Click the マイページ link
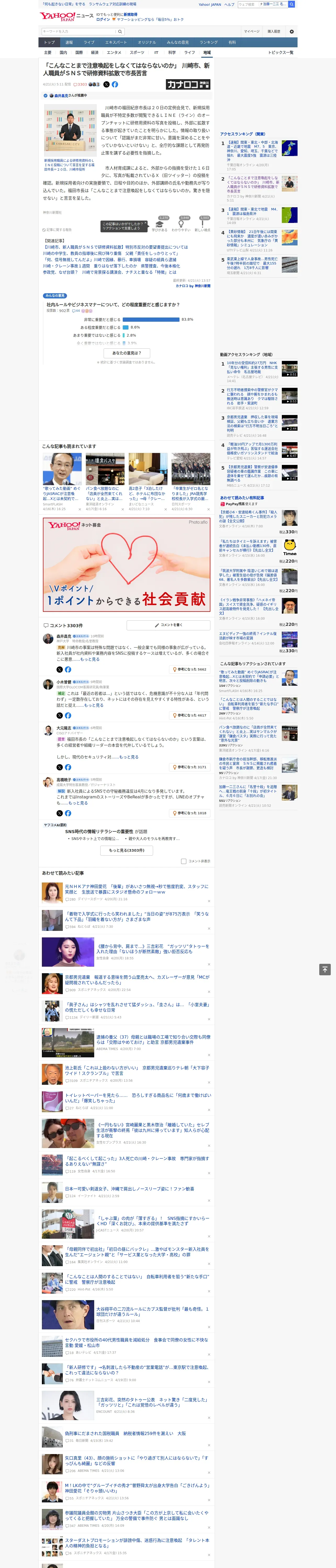 [252, 32]
